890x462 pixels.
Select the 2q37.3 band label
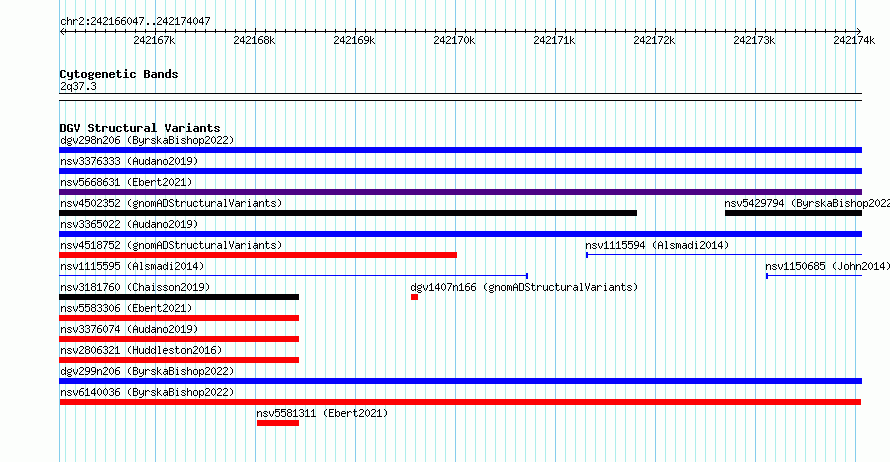[78, 86]
